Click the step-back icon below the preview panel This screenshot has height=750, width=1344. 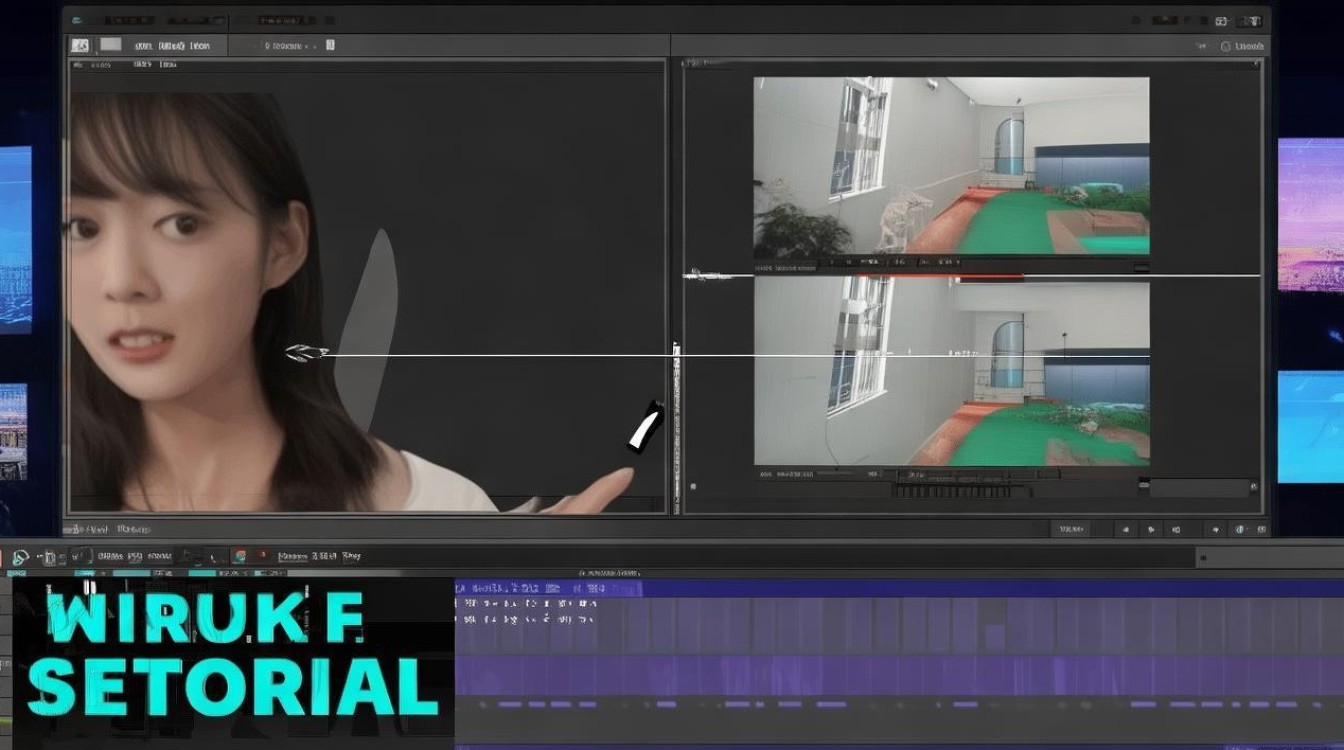[x=1126, y=530]
